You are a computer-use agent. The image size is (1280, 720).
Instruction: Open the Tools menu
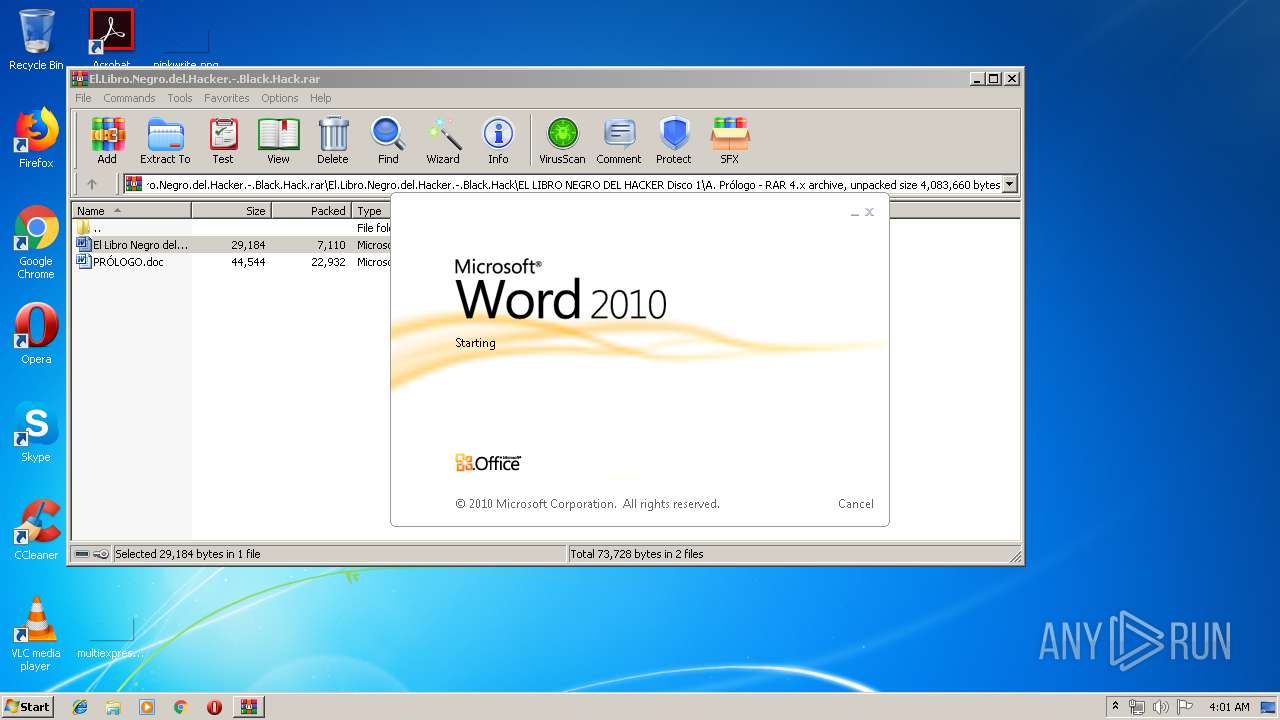(x=180, y=98)
